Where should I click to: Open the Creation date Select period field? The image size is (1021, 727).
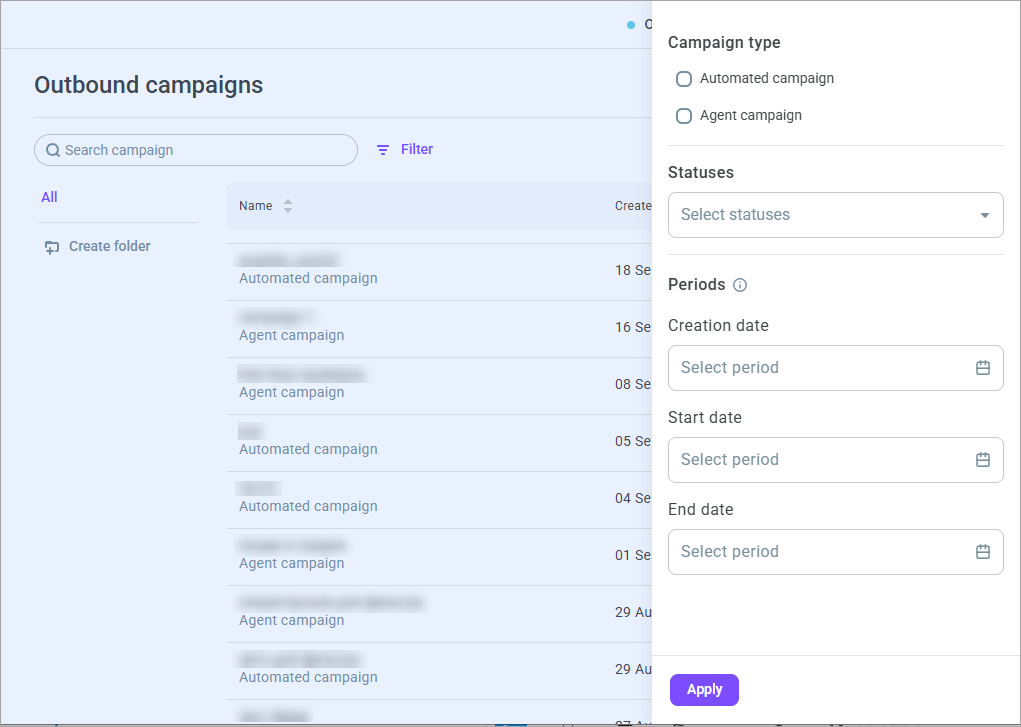[835, 368]
